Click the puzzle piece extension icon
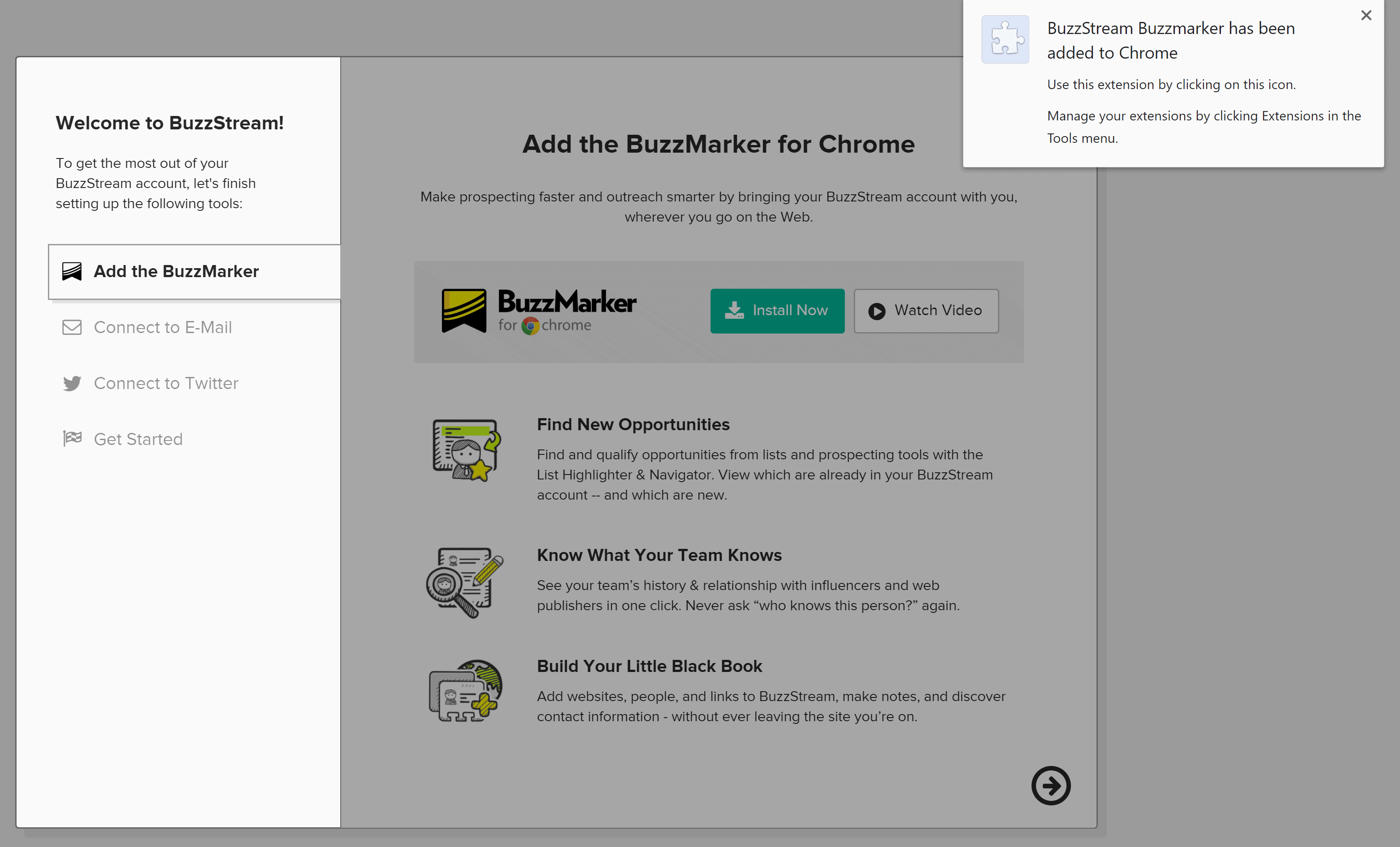The width and height of the screenshot is (1400, 847). point(1005,39)
